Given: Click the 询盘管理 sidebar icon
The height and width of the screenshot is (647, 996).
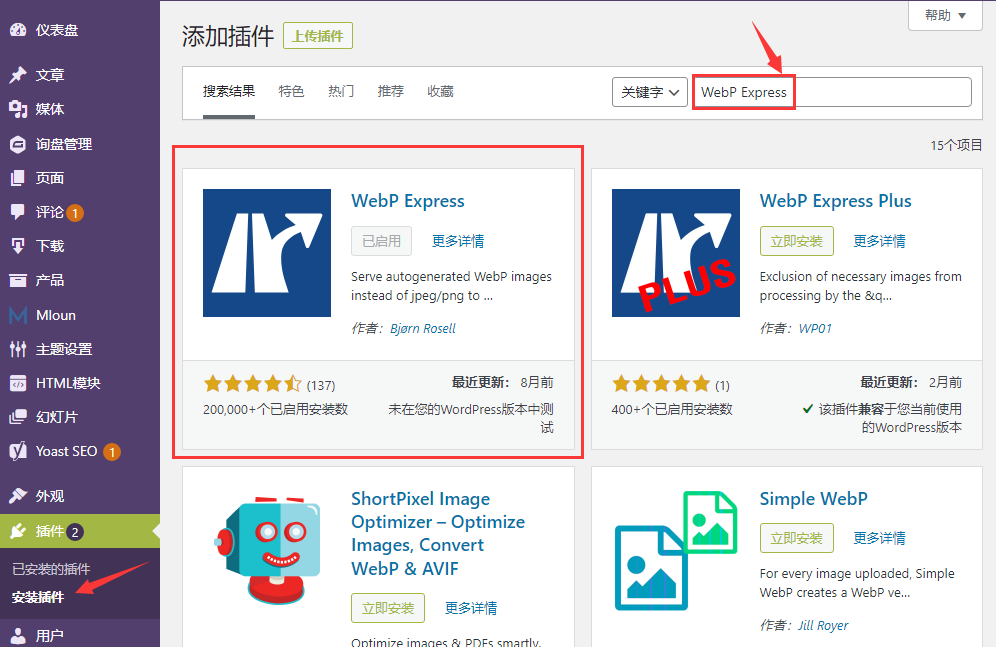Looking at the screenshot, I should click(18, 144).
